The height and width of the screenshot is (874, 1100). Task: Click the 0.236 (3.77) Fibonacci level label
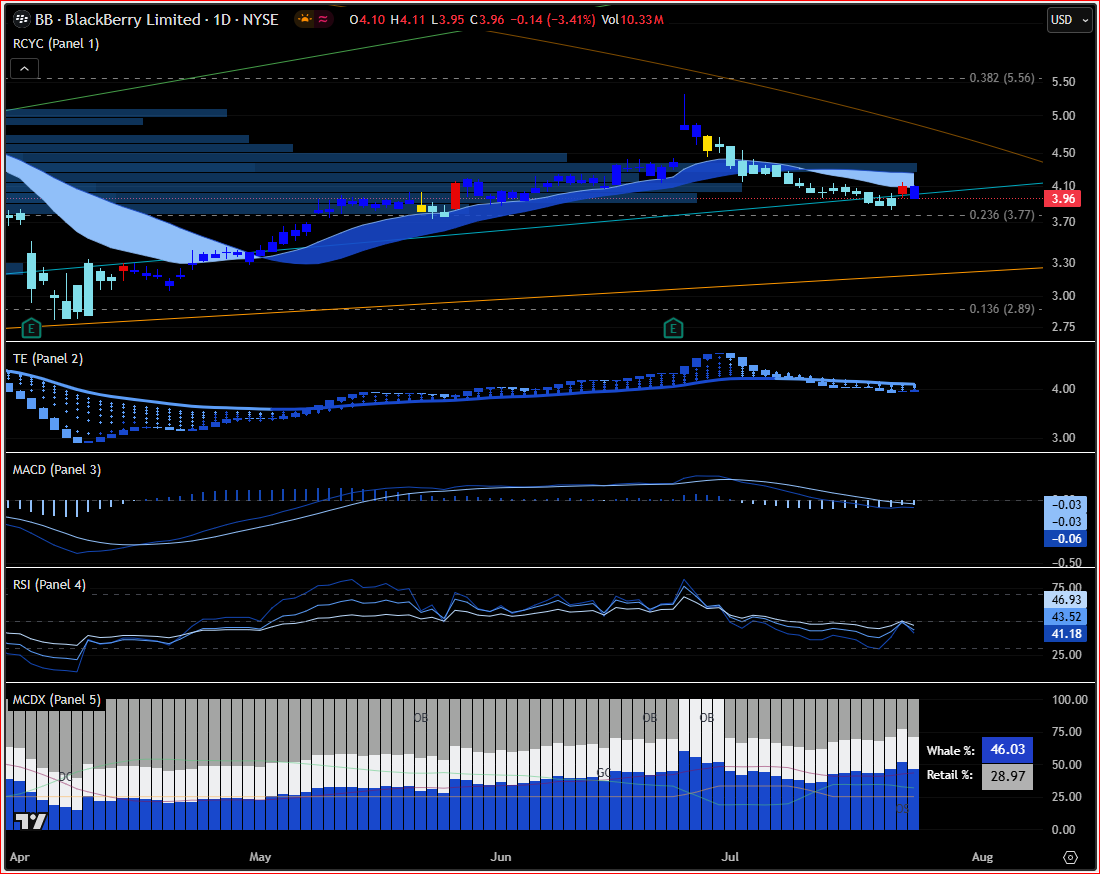(1002, 215)
